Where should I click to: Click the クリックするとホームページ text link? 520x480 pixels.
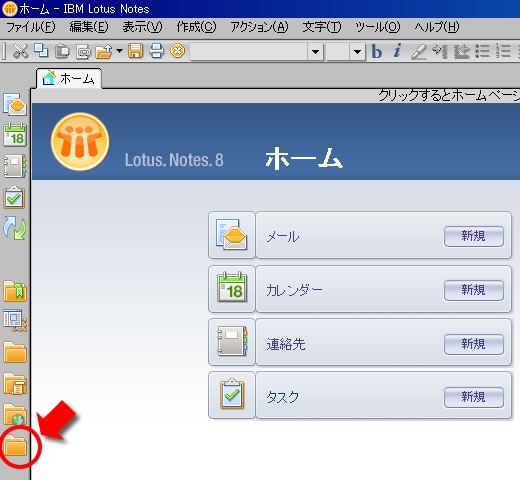click(449, 96)
